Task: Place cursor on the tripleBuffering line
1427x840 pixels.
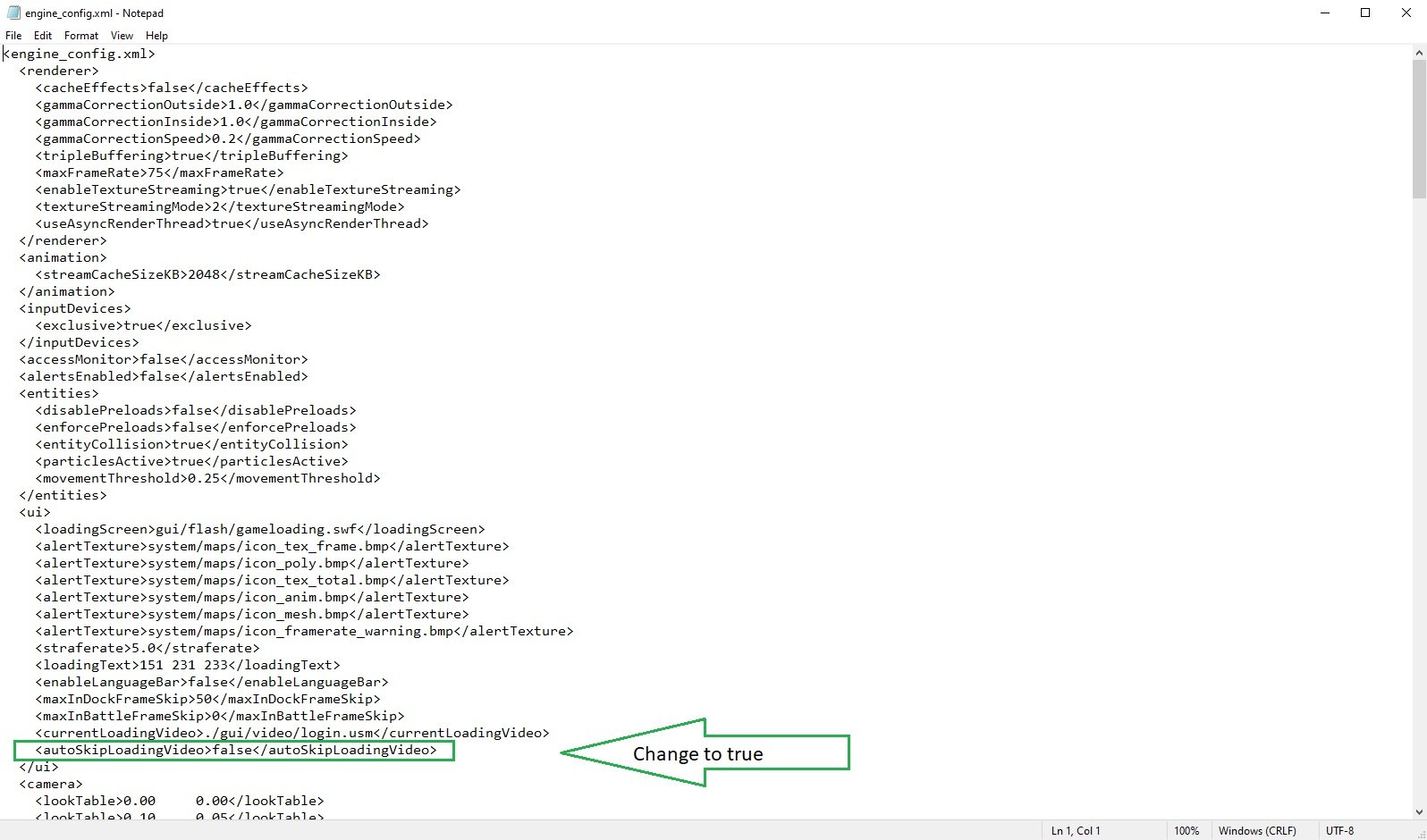Action: [x=191, y=155]
